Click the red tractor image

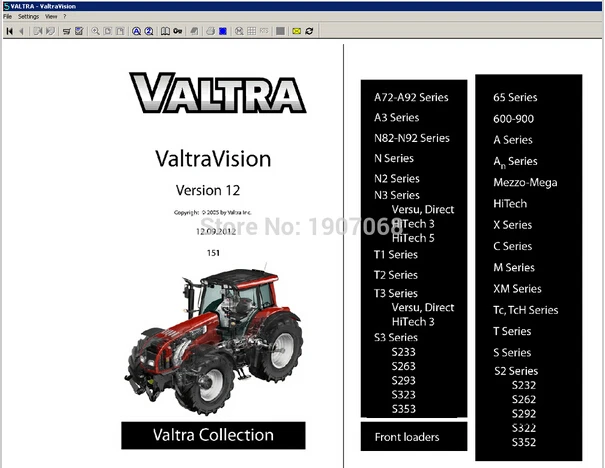tap(213, 341)
